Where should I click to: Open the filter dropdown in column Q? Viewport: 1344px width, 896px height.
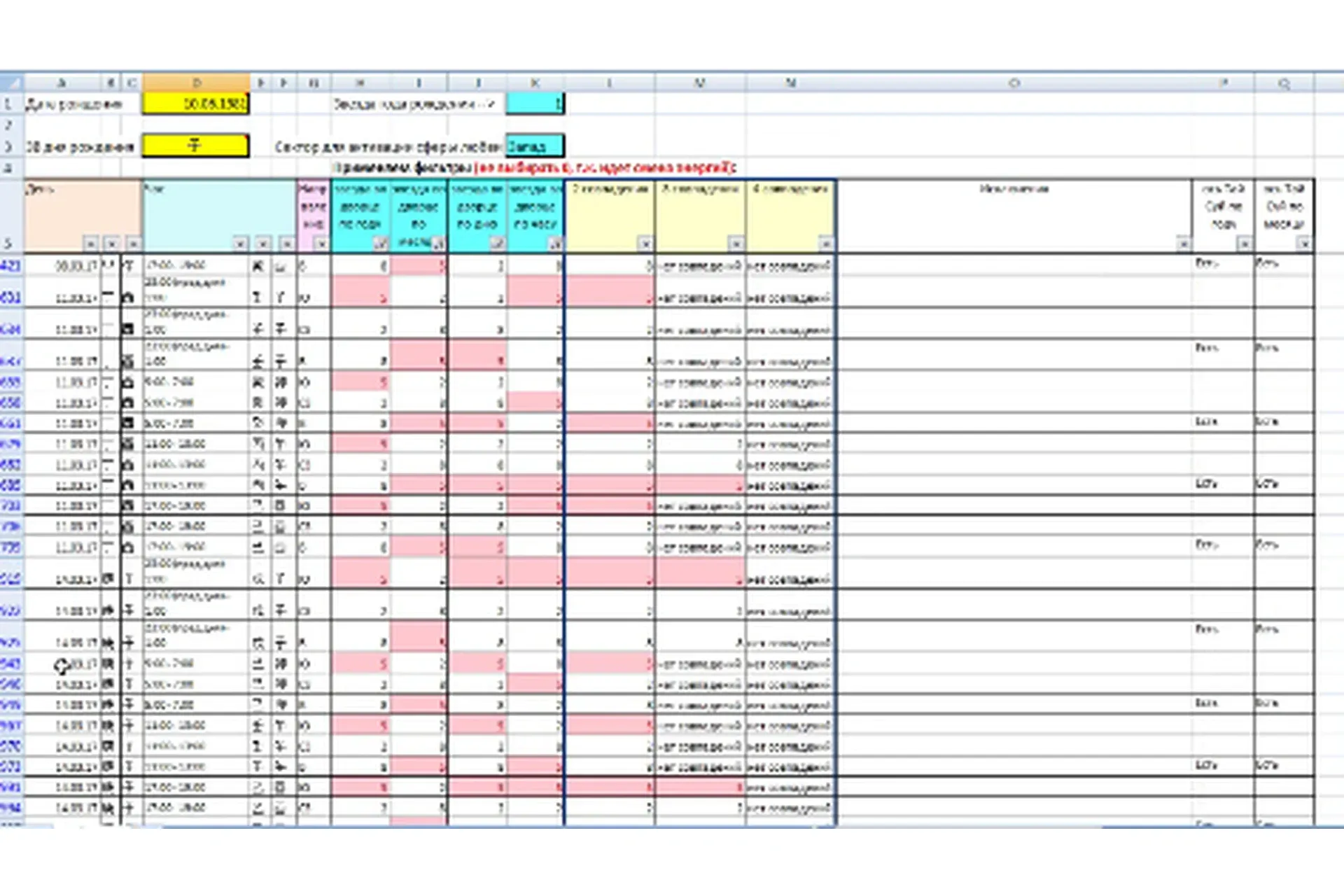click(x=1304, y=244)
